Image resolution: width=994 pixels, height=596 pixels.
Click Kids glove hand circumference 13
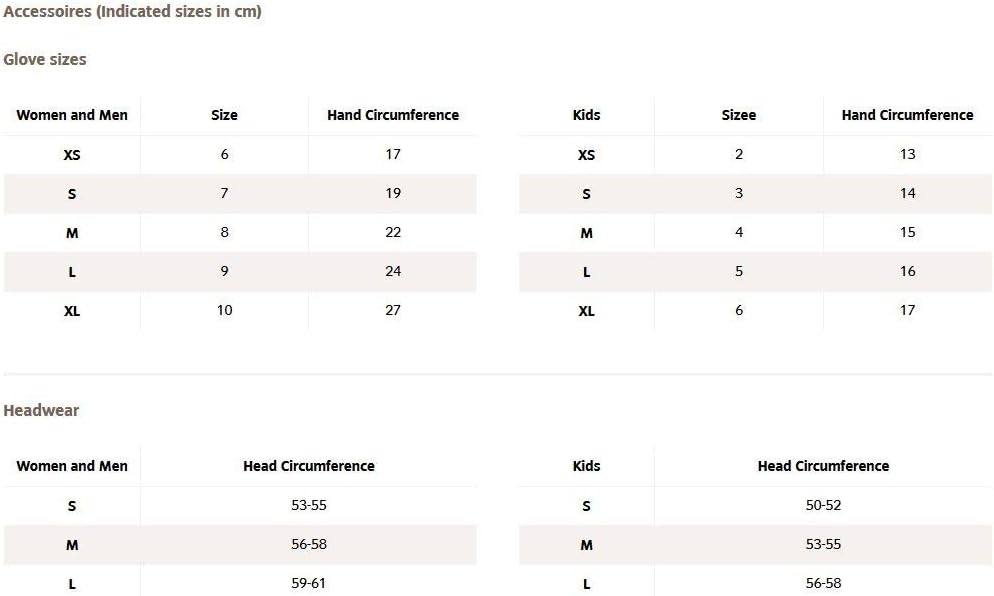pos(907,154)
